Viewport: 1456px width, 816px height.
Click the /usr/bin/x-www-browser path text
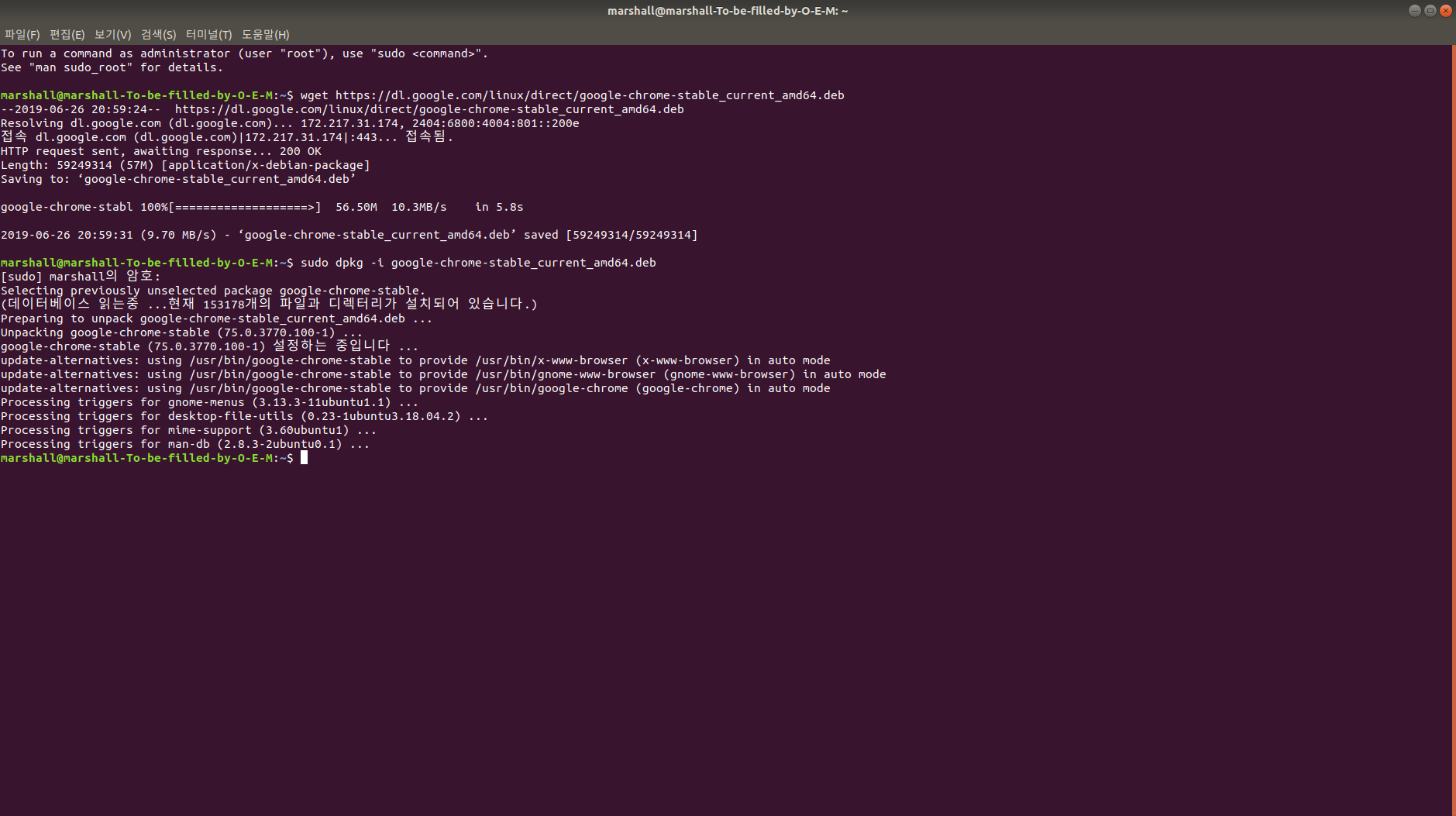(x=551, y=360)
